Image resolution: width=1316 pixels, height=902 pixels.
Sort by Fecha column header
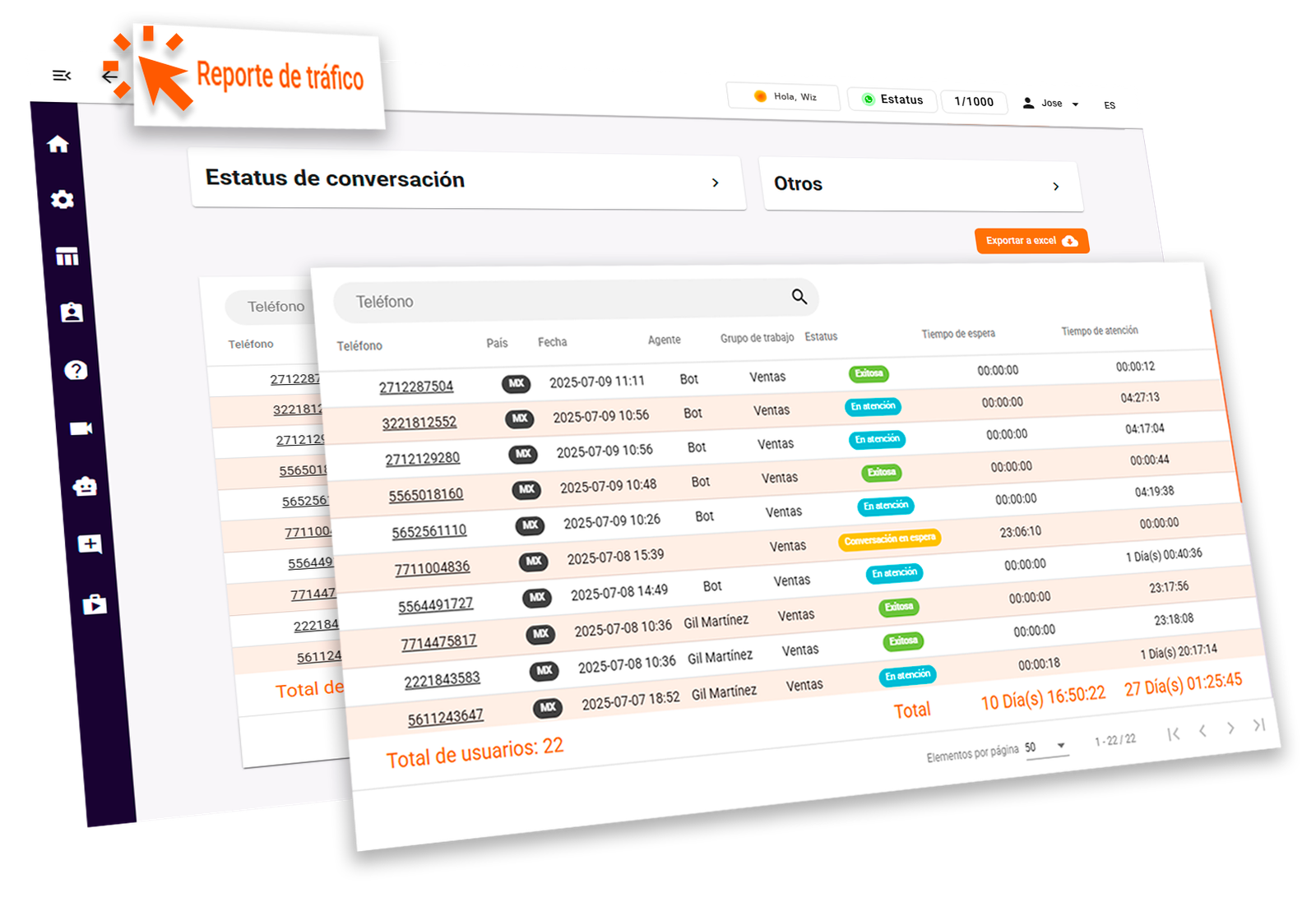click(553, 342)
